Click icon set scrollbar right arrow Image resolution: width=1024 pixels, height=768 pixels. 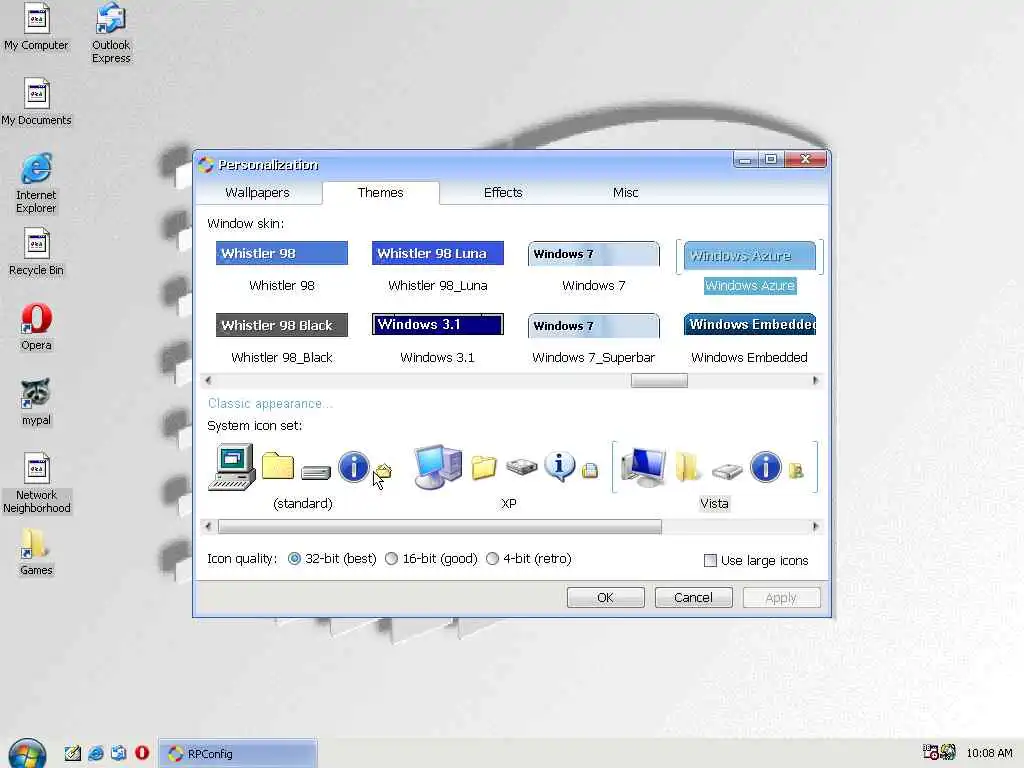(x=815, y=526)
